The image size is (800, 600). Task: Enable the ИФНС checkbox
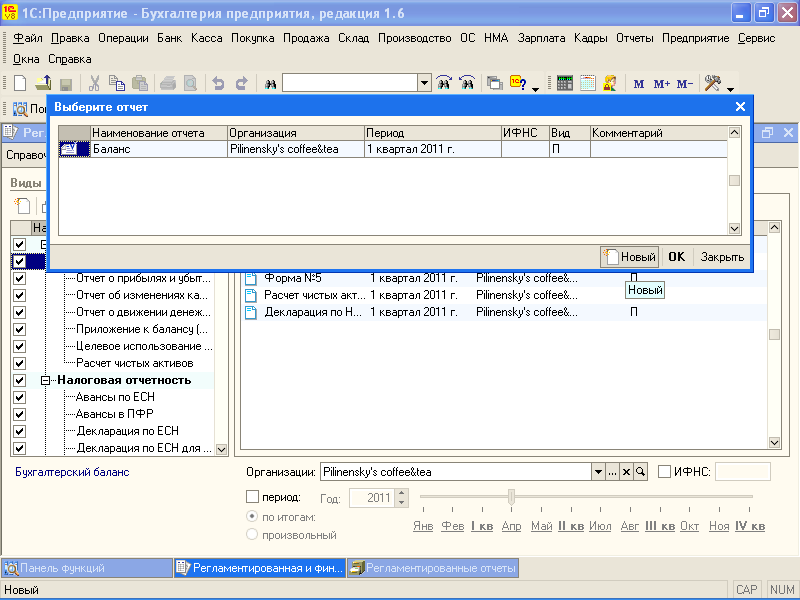(664, 471)
